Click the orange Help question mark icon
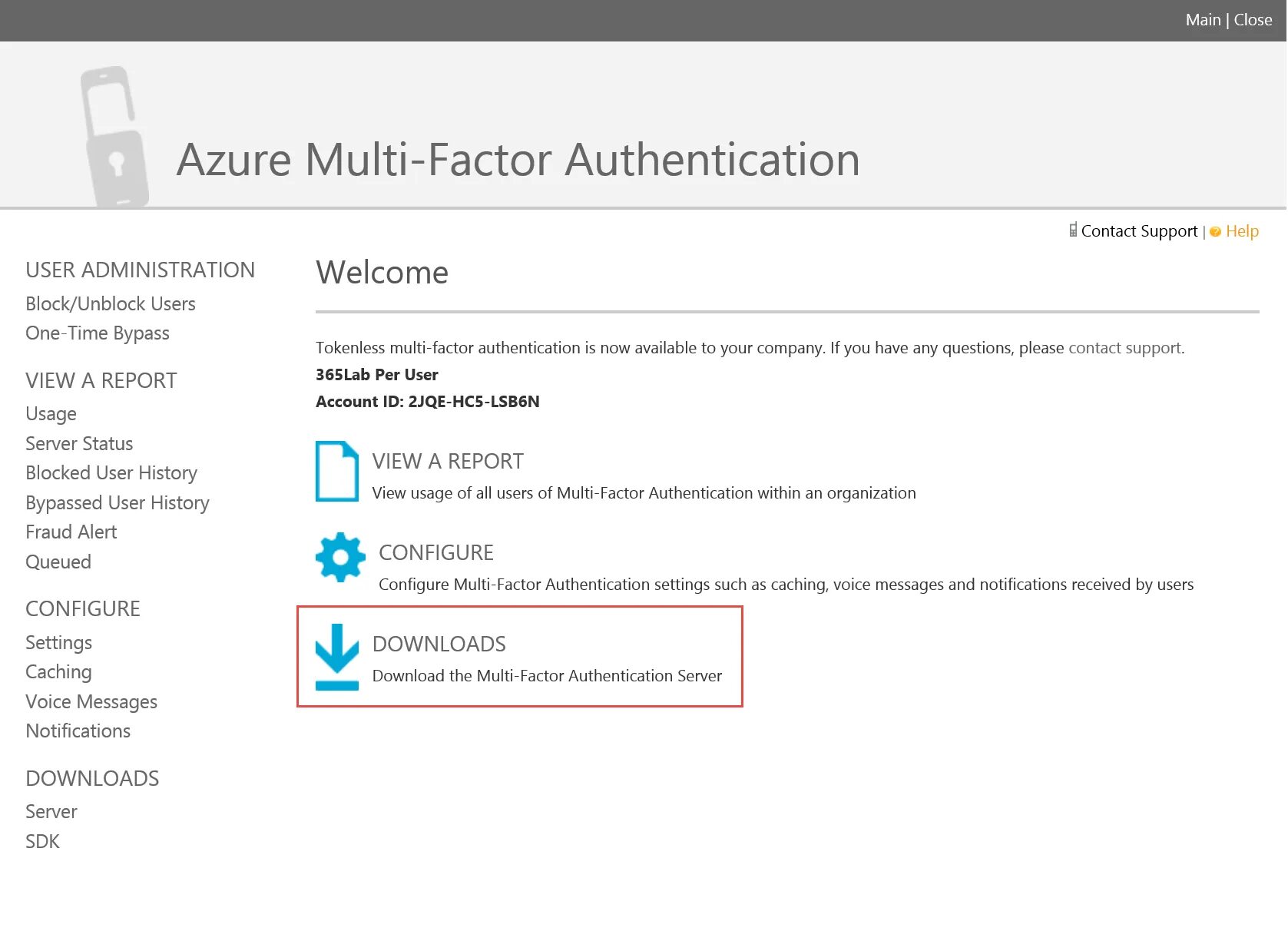The height and width of the screenshot is (951, 1288). tap(1215, 231)
